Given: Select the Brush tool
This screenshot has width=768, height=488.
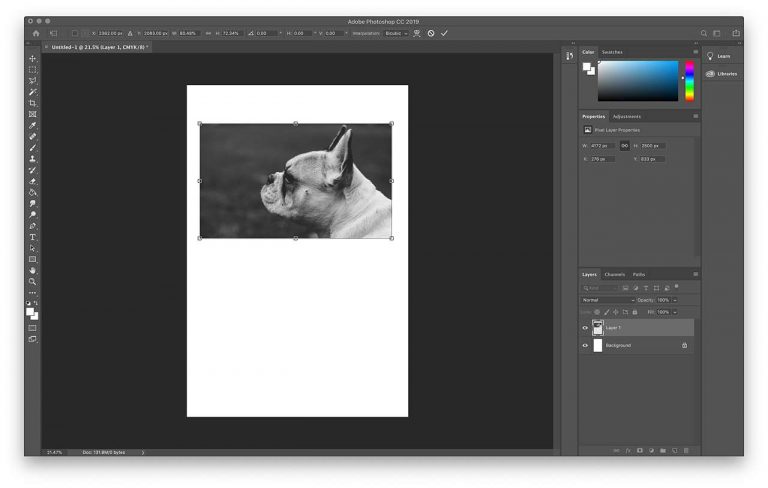Looking at the screenshot, I should [32, 147].
